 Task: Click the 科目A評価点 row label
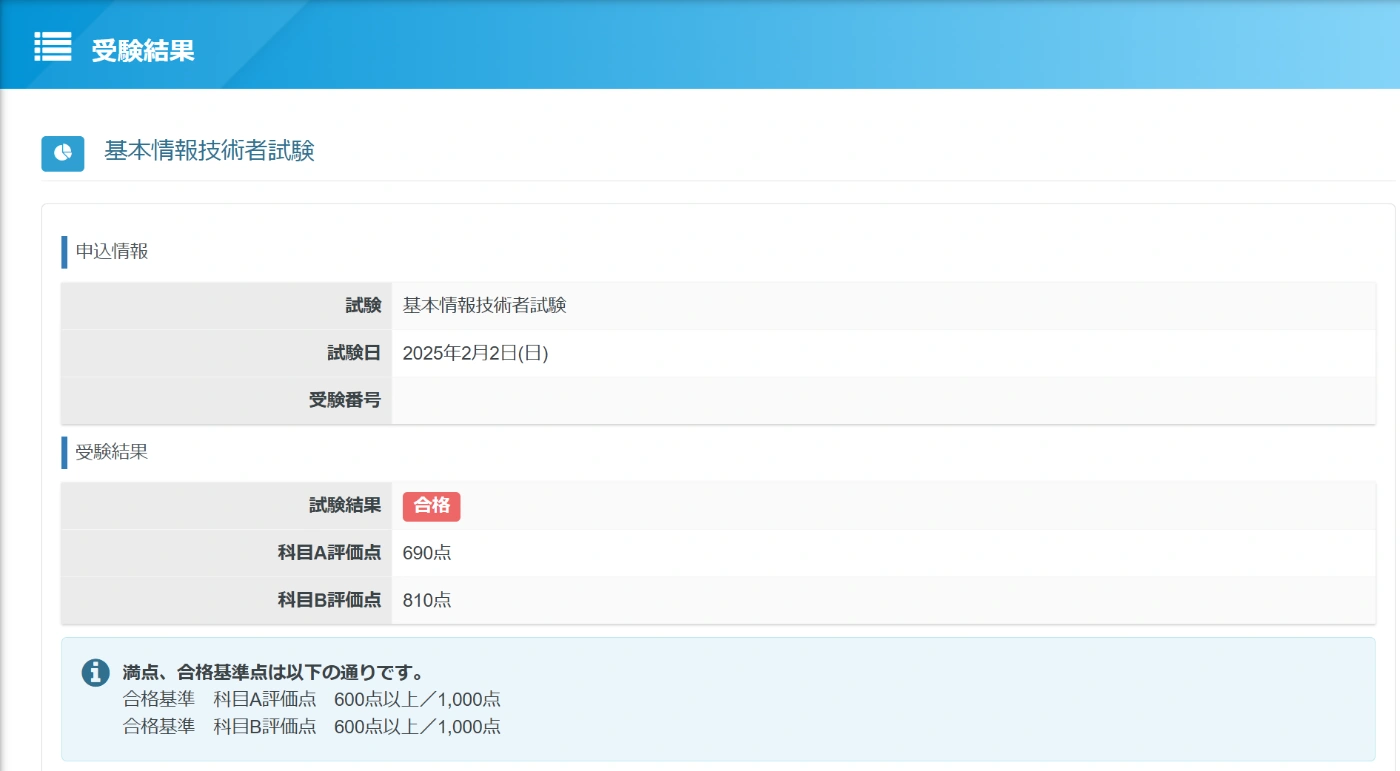tap(330, 552)
